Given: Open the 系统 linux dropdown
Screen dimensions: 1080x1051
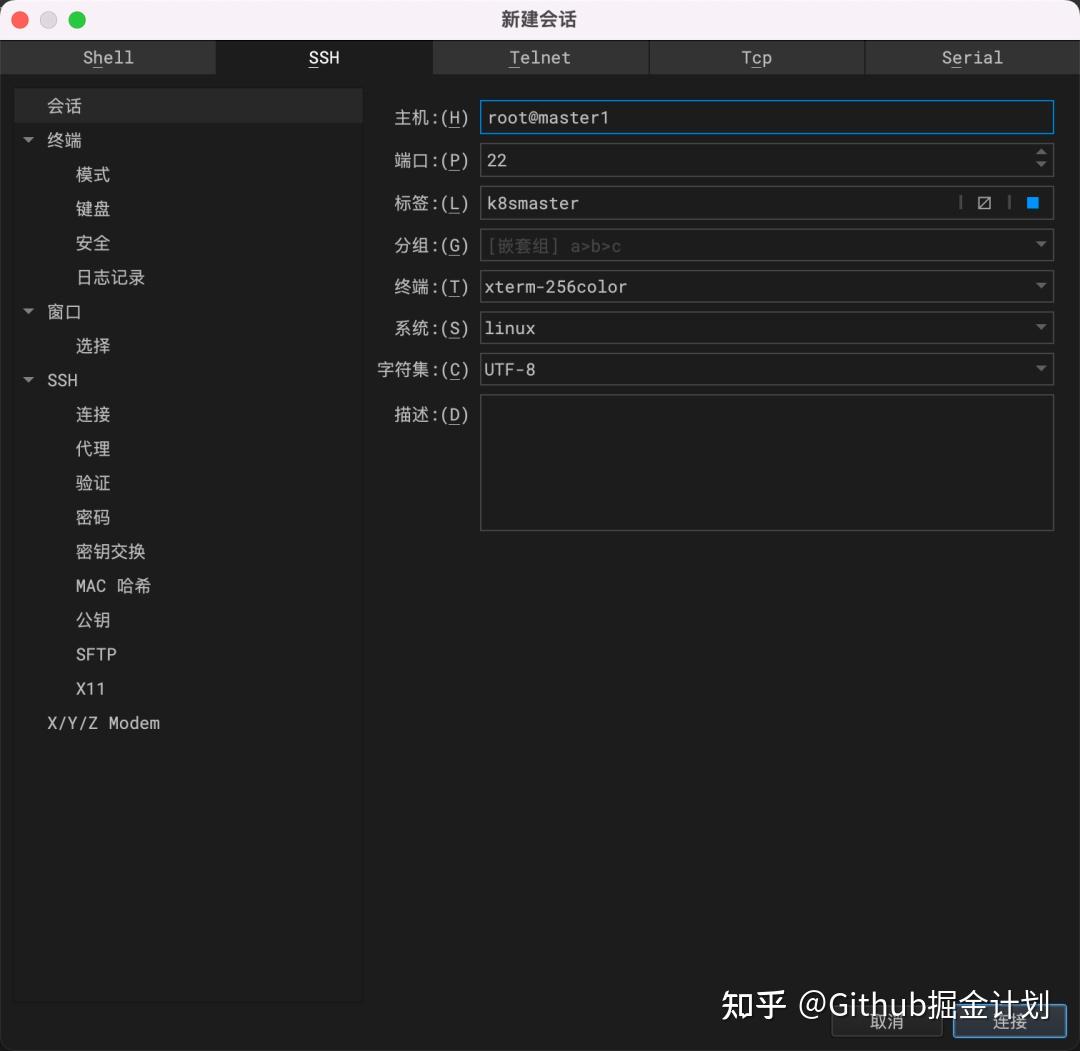Looking at the screenshot, I should pyautogui.click(x=767, y=328).
